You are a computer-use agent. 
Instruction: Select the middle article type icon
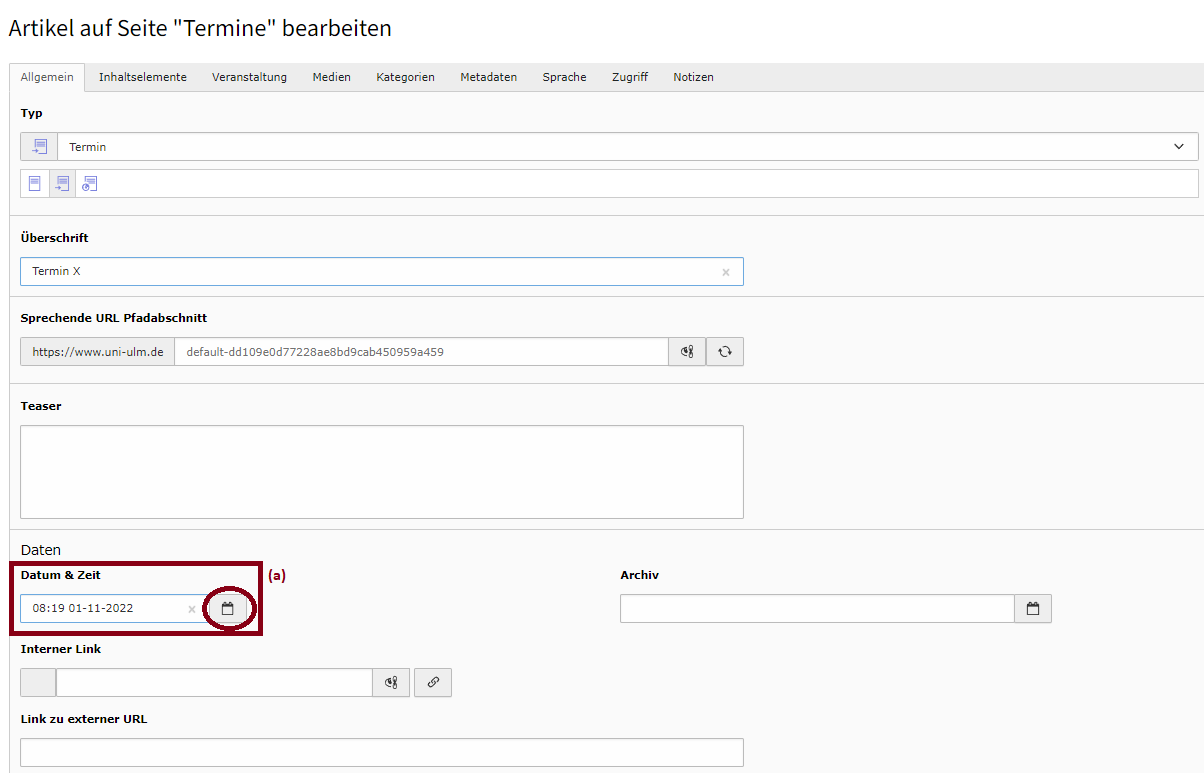(x=62, y=184)
